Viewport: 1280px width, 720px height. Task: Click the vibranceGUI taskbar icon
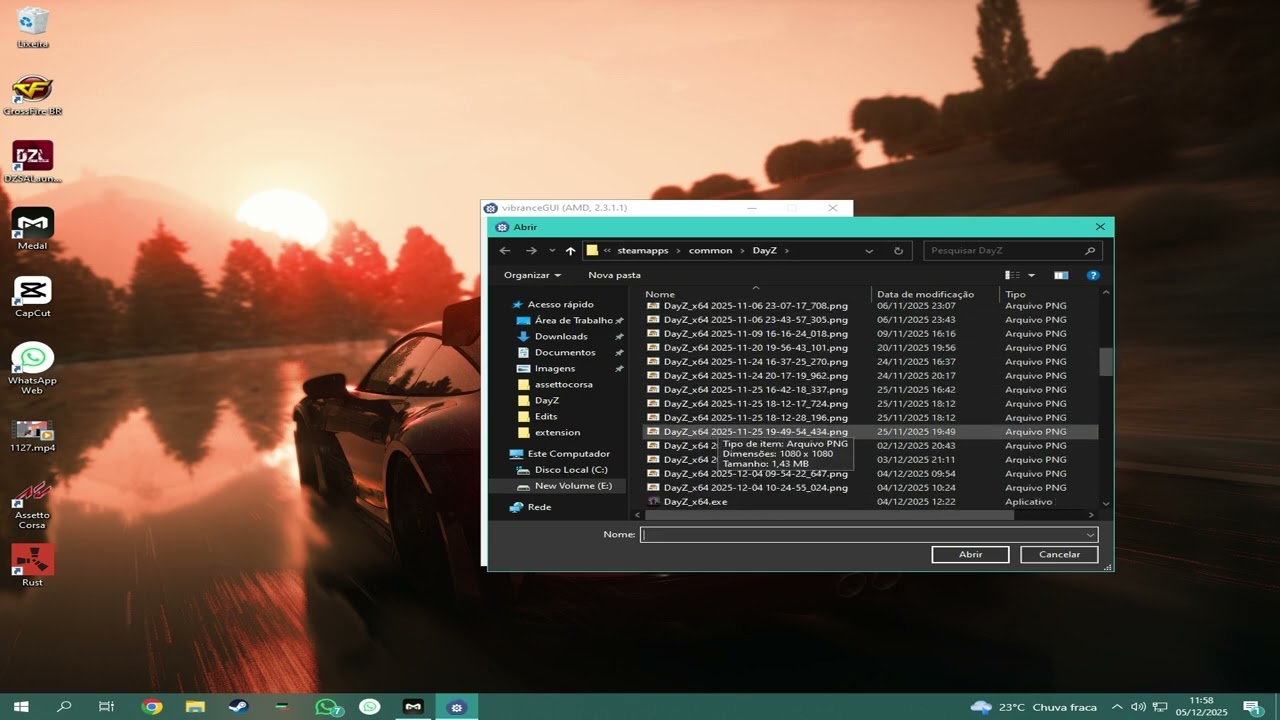457,707
